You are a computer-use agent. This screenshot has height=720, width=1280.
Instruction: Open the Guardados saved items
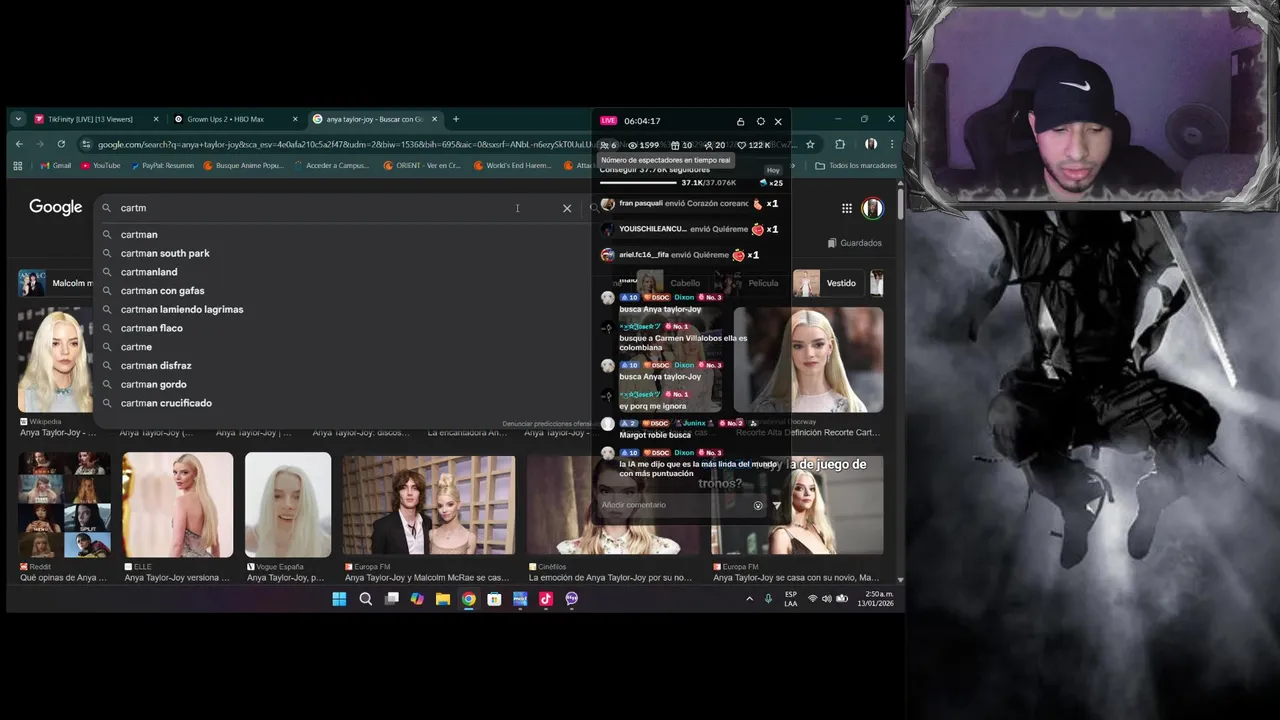855,243
